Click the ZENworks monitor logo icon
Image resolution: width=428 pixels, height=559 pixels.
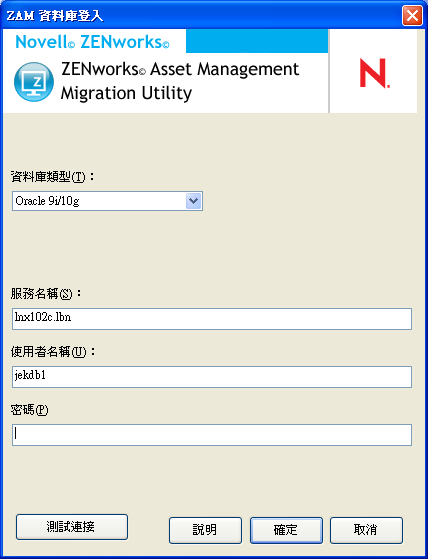coord(34,82)
